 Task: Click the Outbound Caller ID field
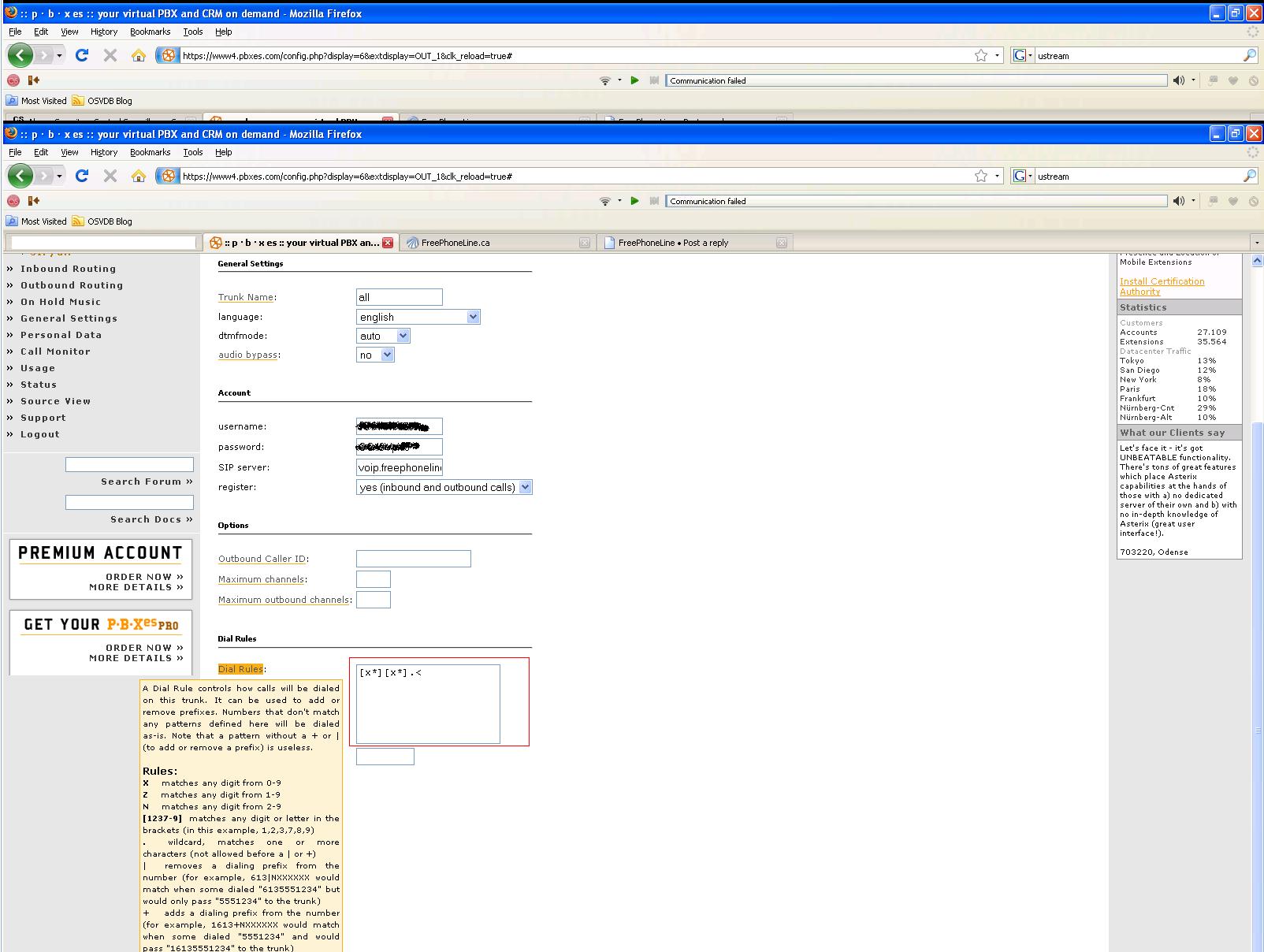[414, 559]
